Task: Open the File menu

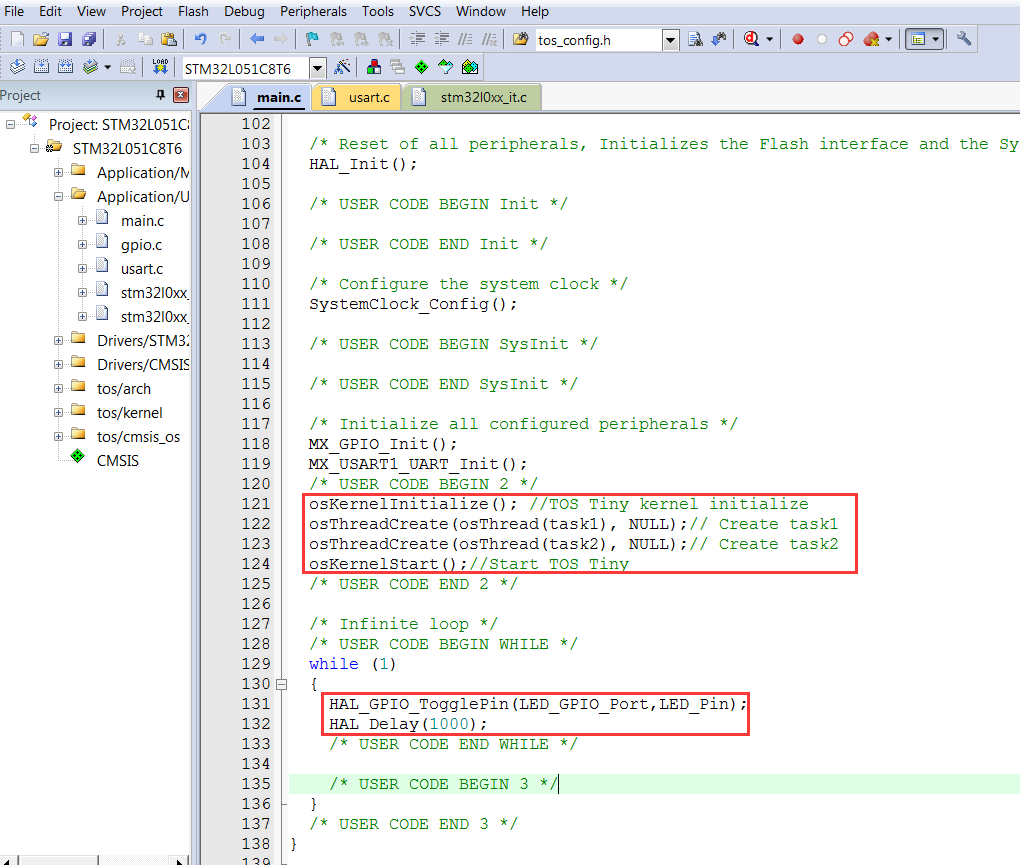Action: click(x=14, y=11)
